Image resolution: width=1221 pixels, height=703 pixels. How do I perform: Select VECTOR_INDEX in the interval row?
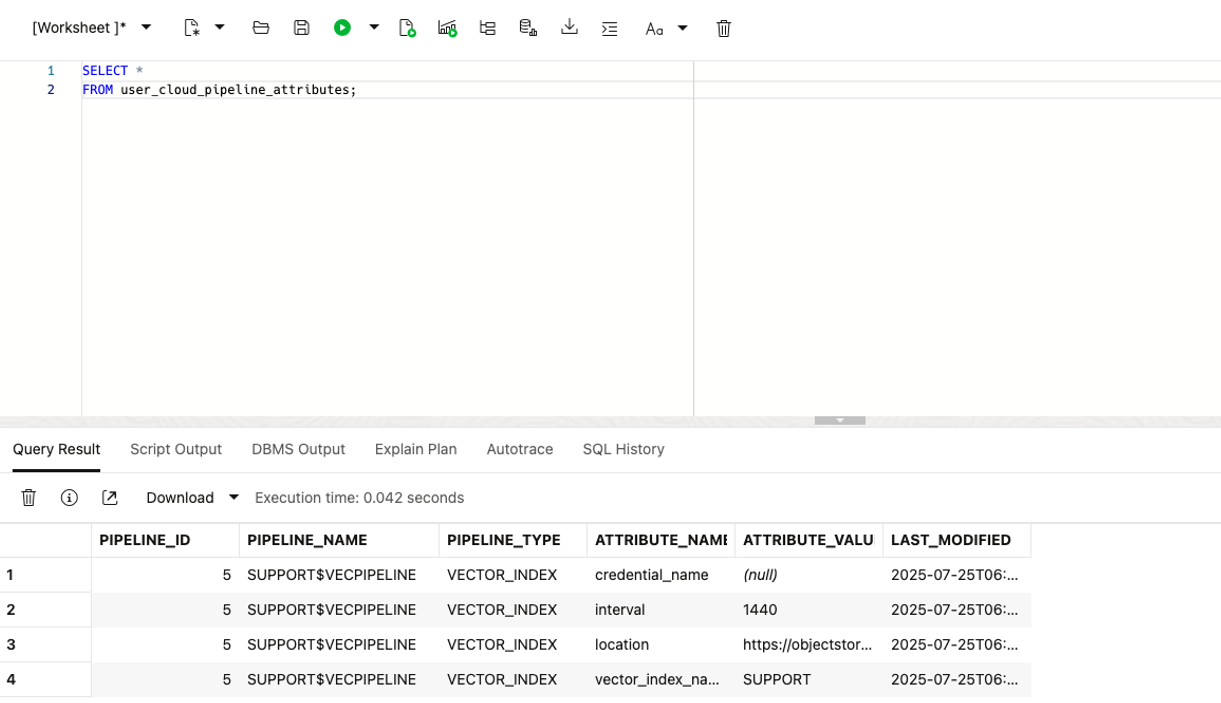(513, 610)
